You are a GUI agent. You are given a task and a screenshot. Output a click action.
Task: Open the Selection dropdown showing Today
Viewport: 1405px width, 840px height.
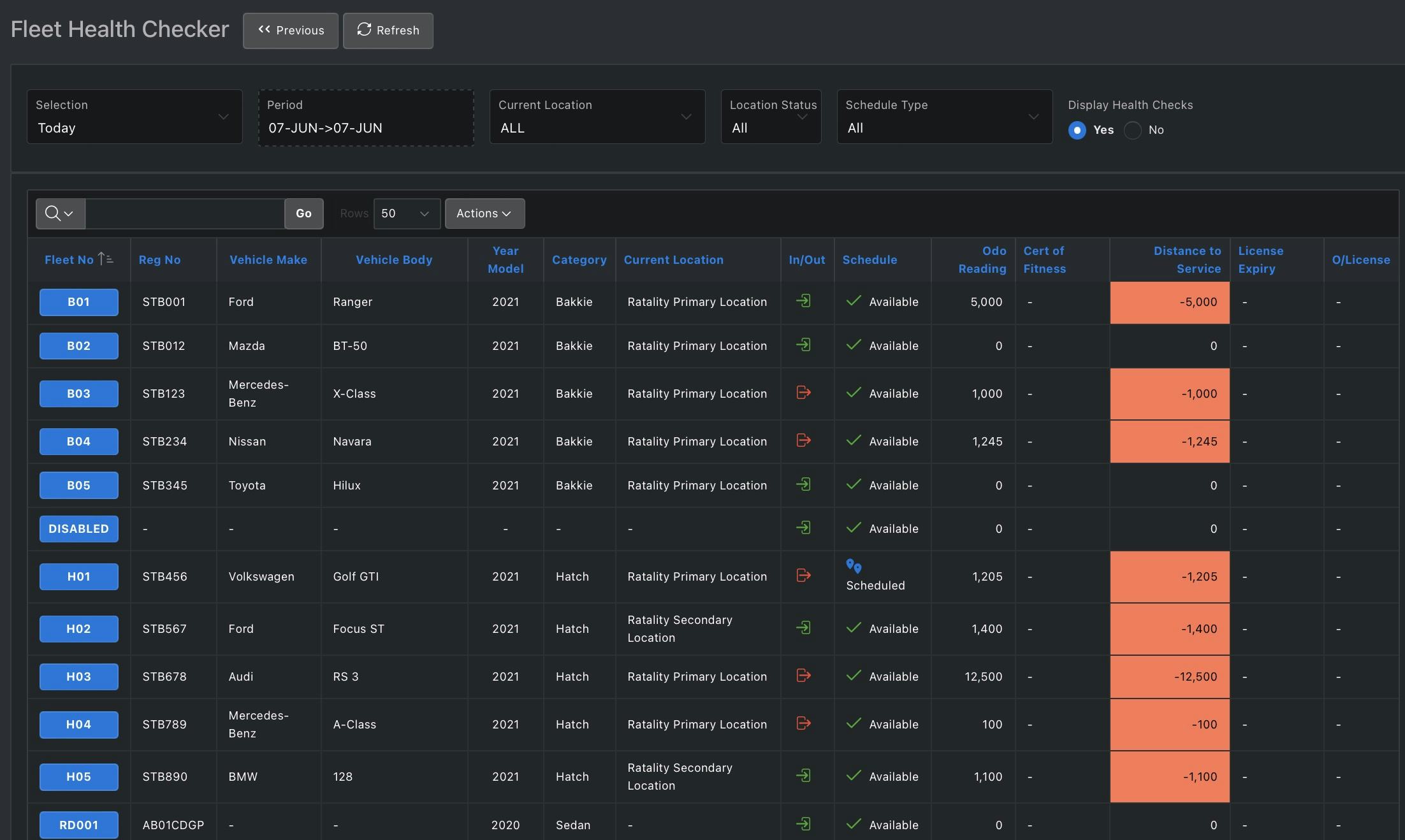point(135,117)
